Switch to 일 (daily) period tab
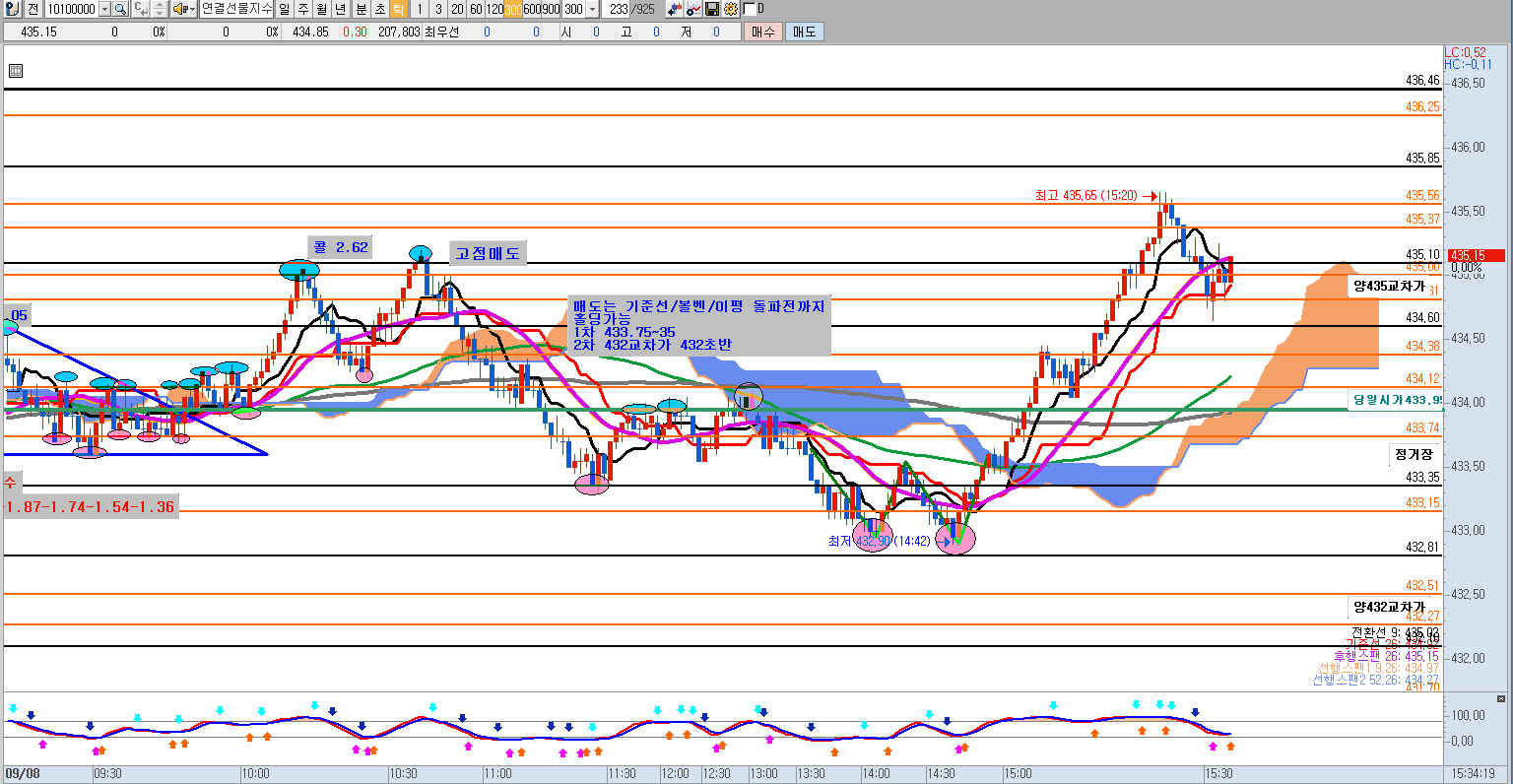 click(x=284, y=9)
